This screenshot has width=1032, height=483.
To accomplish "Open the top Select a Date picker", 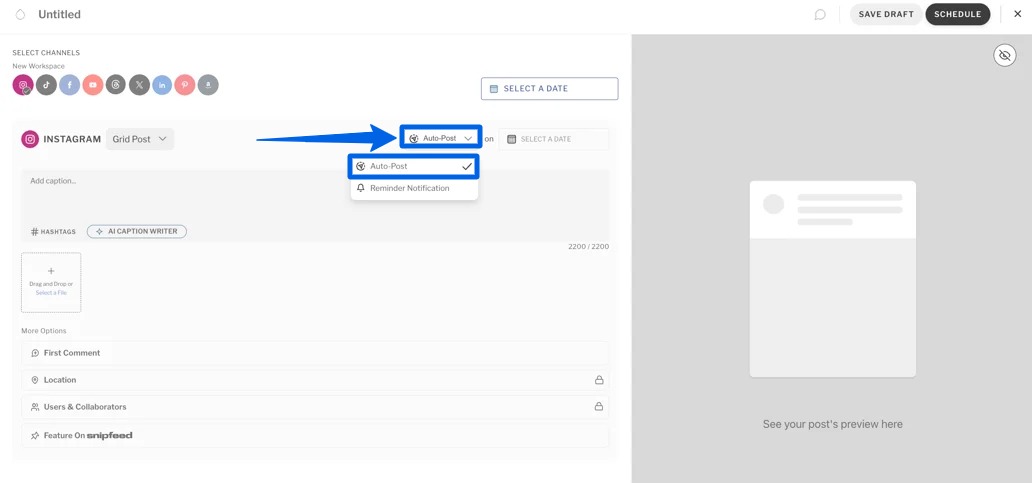I will point(550,89).
